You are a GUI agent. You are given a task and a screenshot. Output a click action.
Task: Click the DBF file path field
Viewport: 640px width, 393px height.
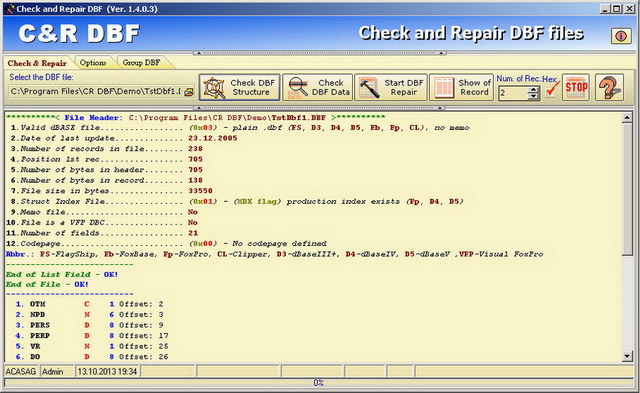click(x=96, y=91)
